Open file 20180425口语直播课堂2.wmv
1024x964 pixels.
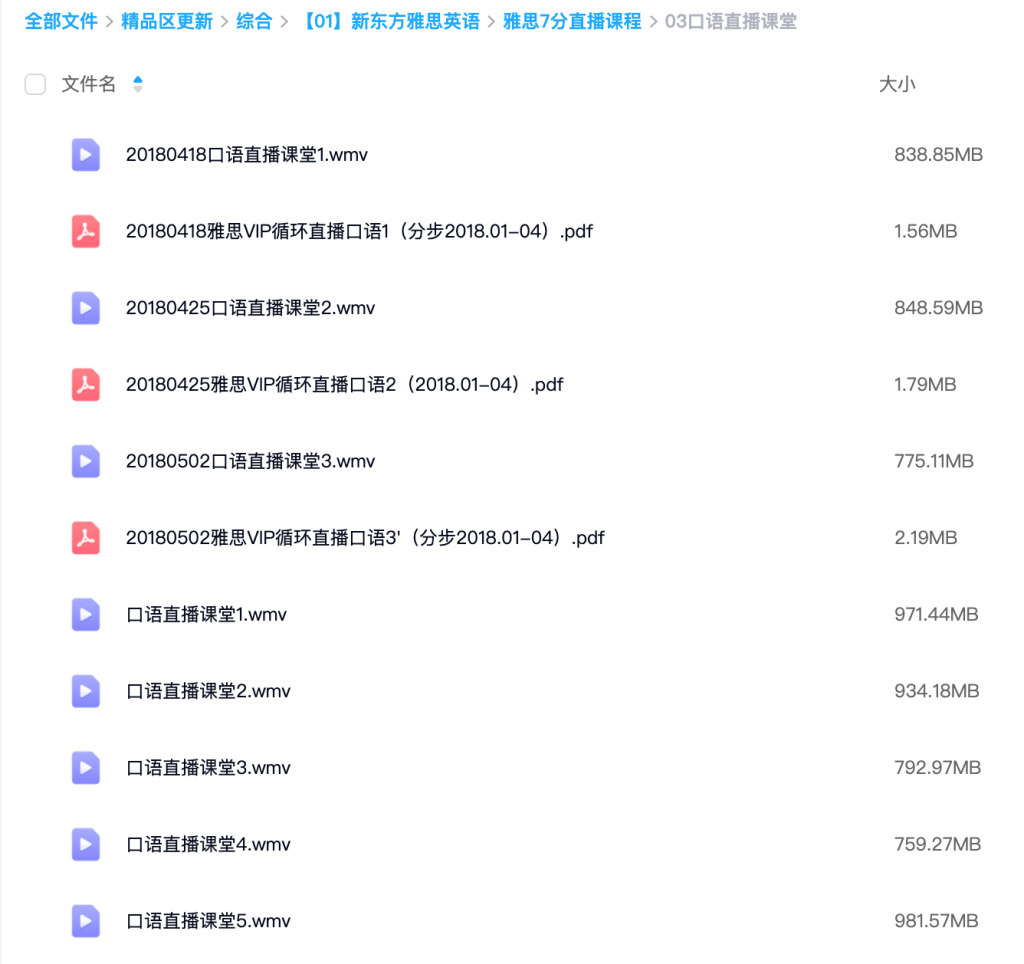click(x=251, y=308)
